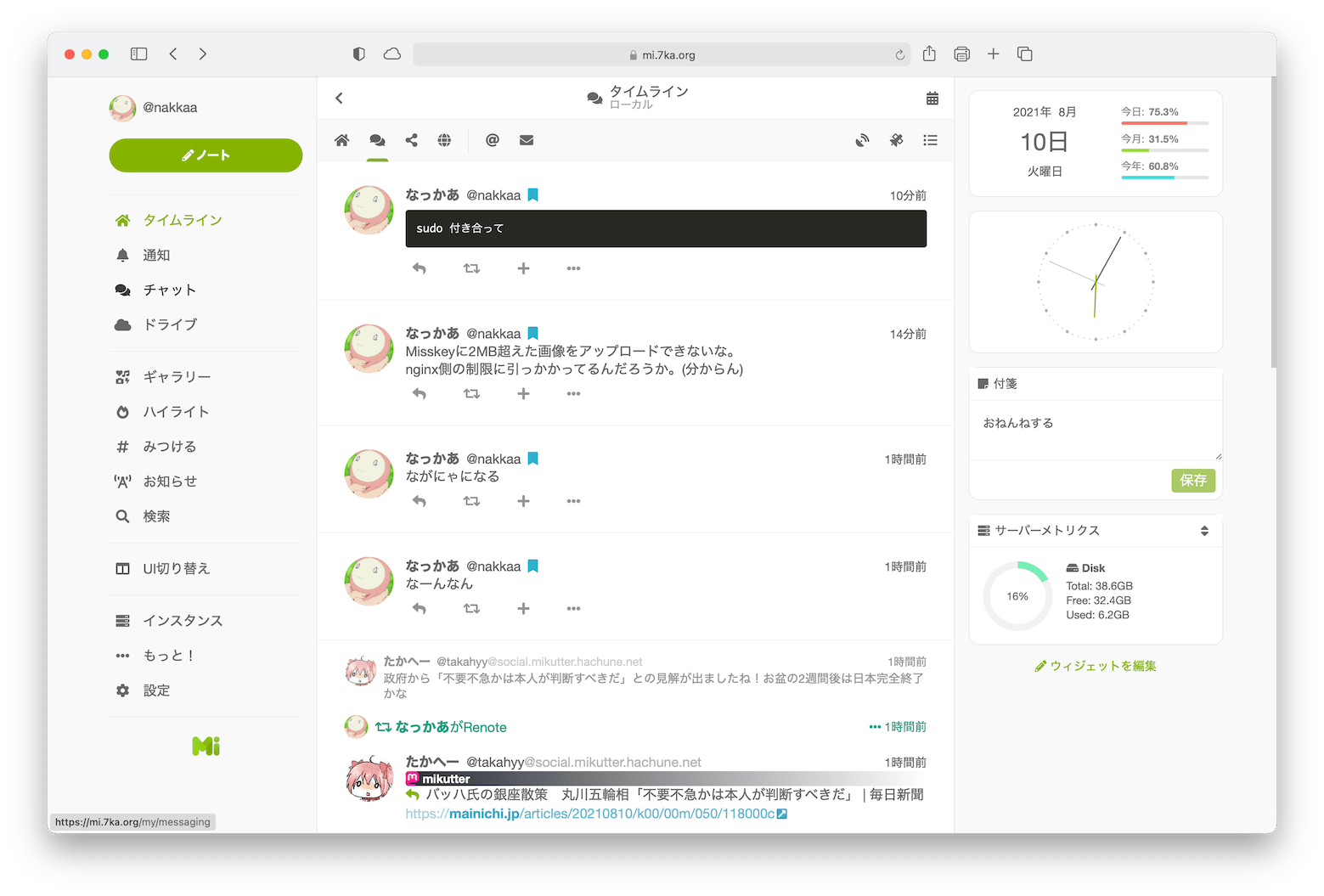Switch to the home timeline tab
Viewport: 1324px width, 896px height.
(x=341, y=140)
